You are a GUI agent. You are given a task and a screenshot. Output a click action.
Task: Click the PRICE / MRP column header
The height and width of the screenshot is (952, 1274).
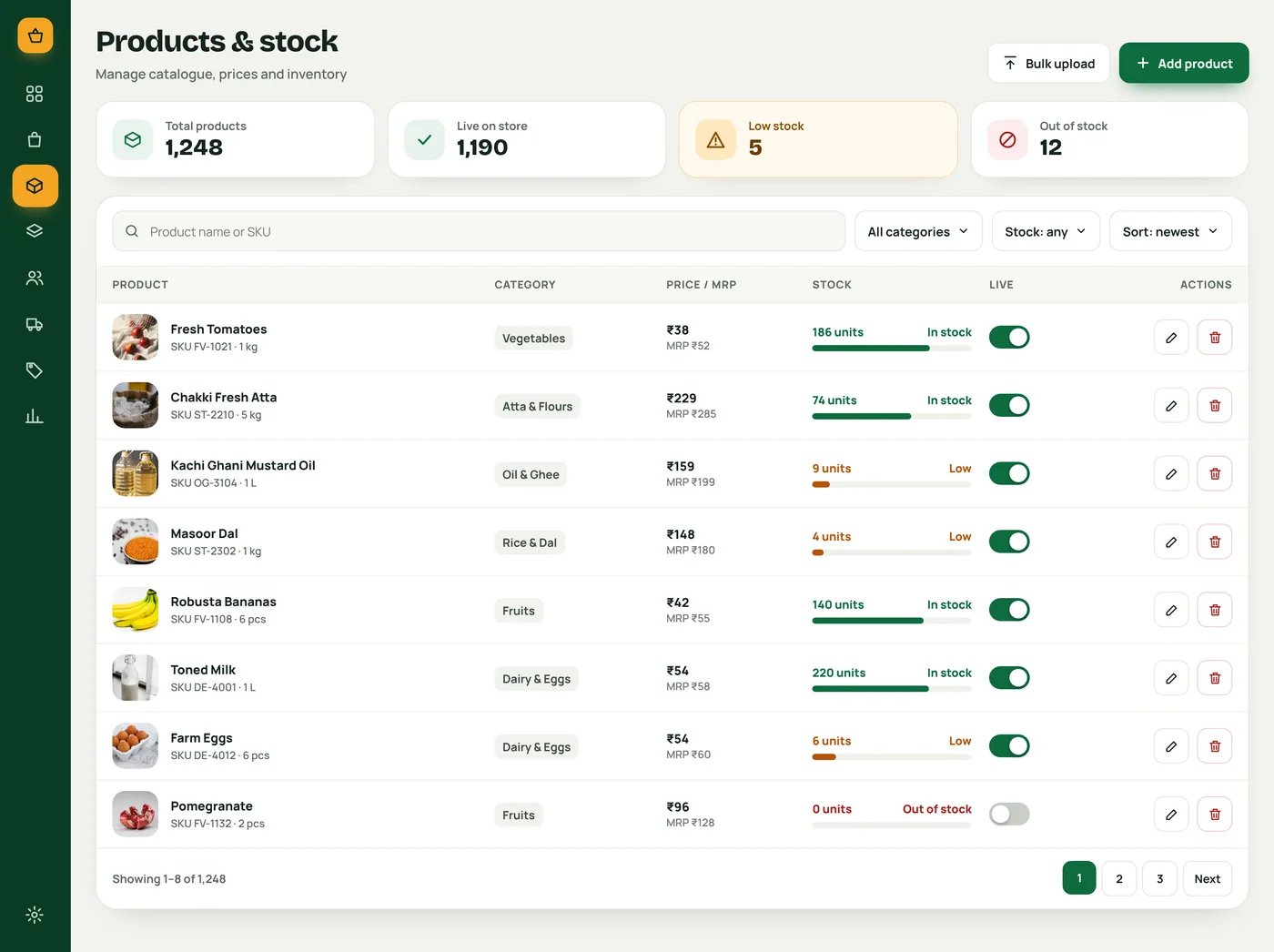pyautogui.click(x=701, y=284)
